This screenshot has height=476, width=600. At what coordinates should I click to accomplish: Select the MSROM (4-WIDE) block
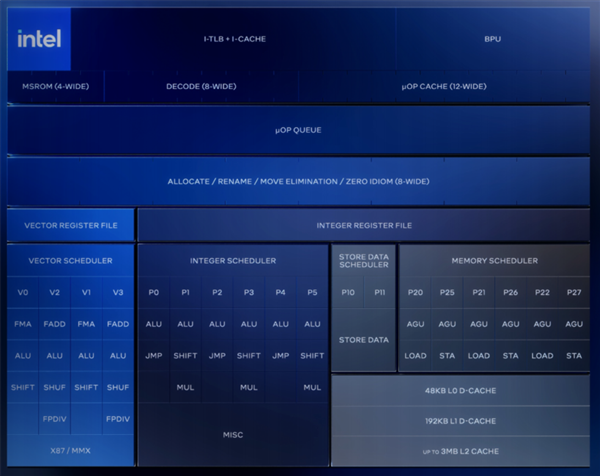(x=55, y=87)
